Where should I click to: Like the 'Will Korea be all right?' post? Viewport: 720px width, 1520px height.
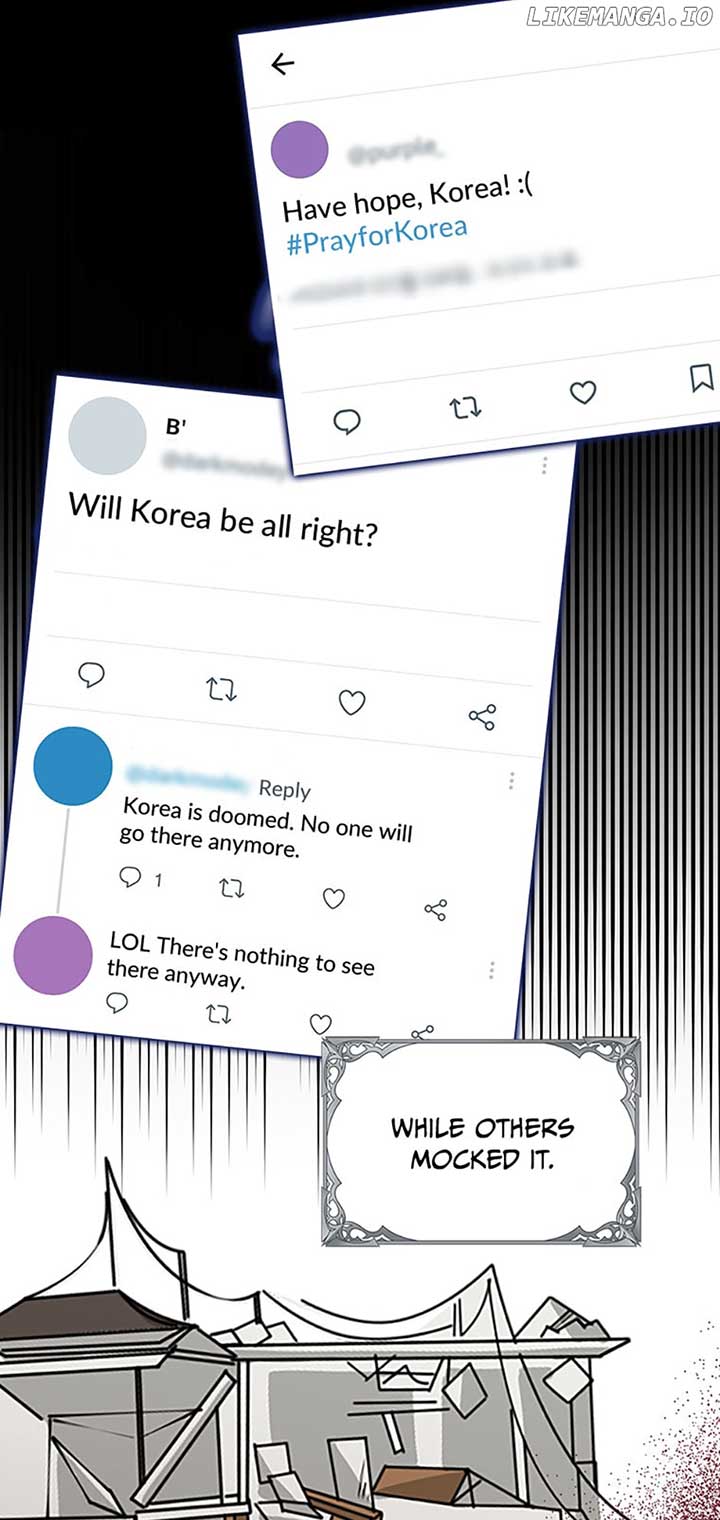point(351,703)
